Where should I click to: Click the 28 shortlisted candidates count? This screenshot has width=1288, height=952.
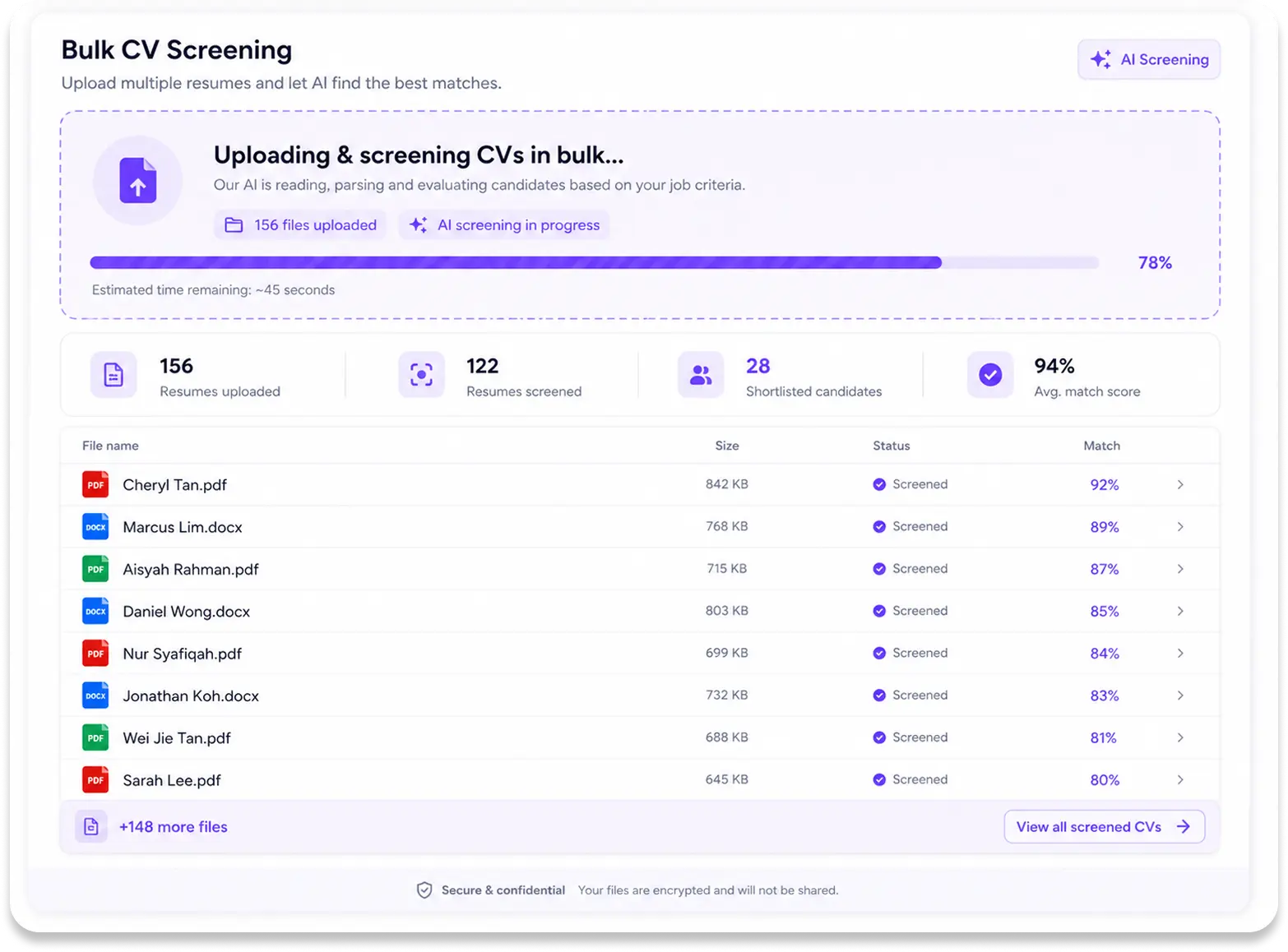[758, 366]
